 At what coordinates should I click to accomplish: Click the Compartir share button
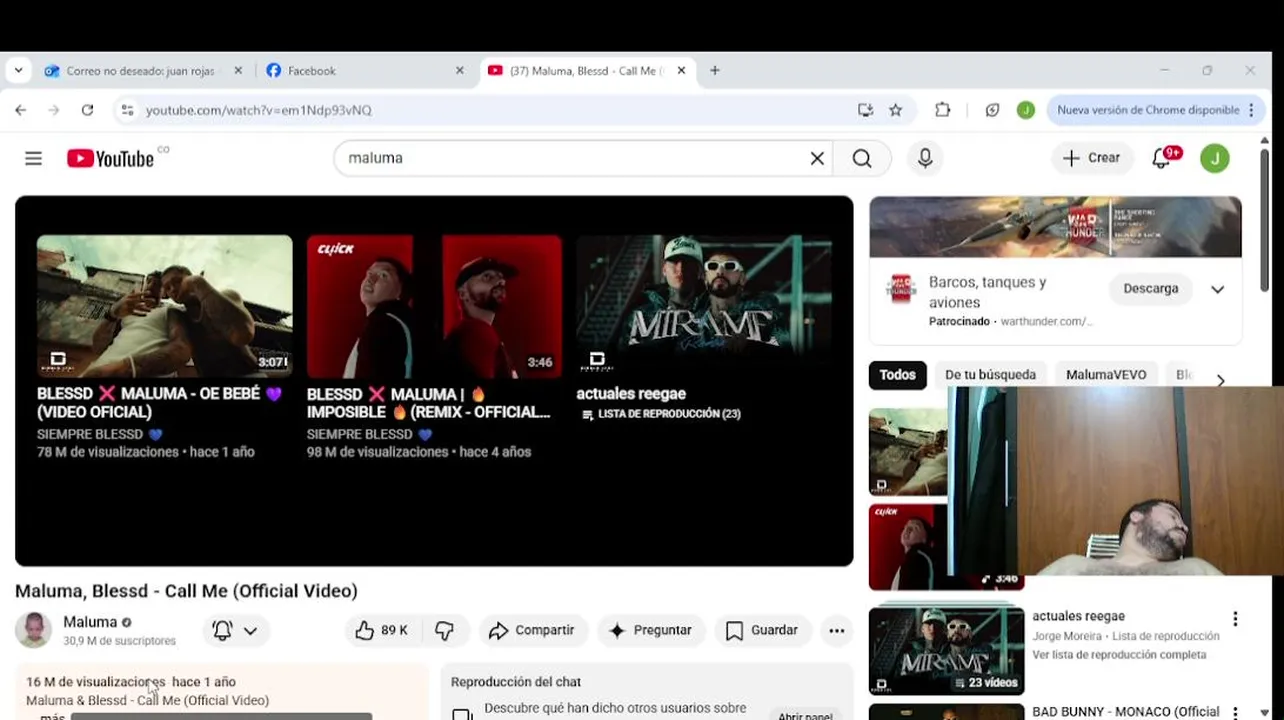click(x=532, y=630)
